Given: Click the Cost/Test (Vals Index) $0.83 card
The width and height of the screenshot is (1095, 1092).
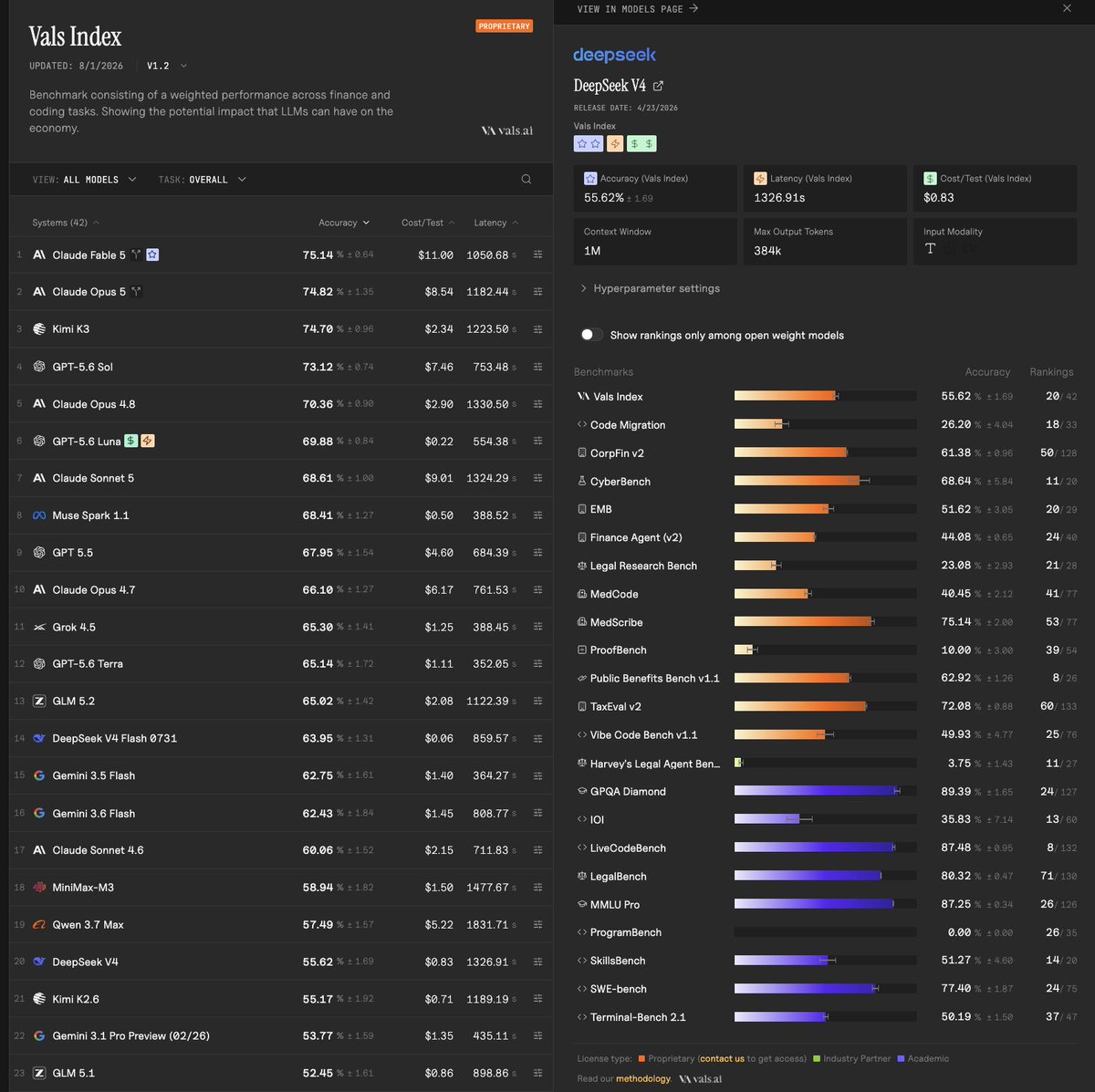Looking at the screenshot, I should pos(995,188).
